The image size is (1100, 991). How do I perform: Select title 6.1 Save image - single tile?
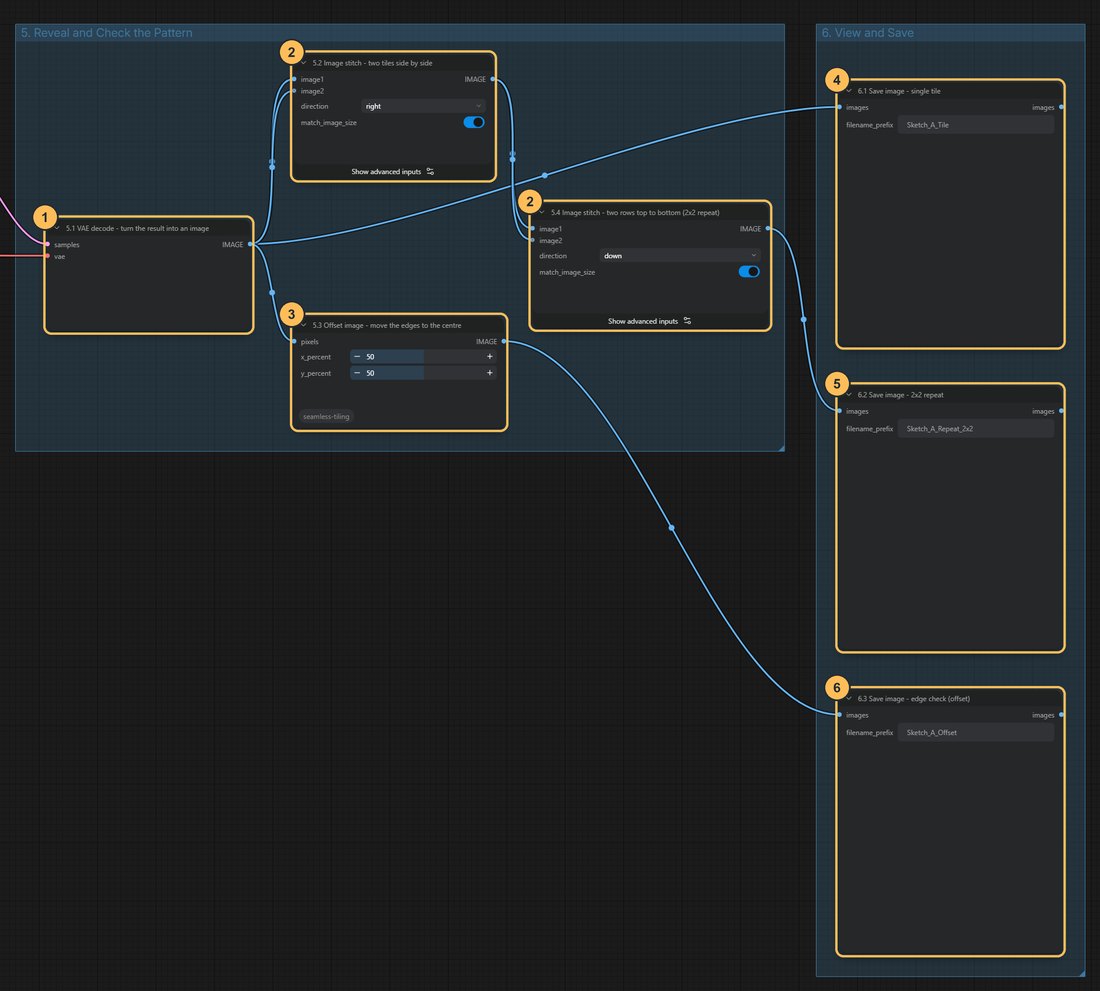[x=899, y=90]
